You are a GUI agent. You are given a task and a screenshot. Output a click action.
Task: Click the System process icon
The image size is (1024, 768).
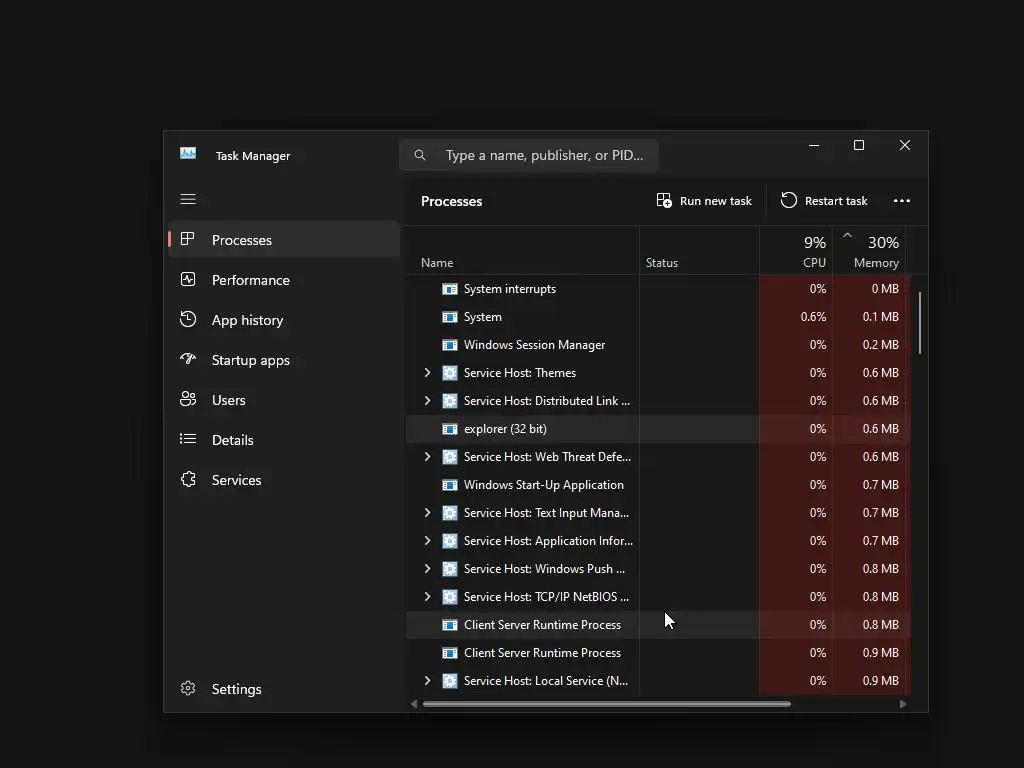[x=450, y=317]
